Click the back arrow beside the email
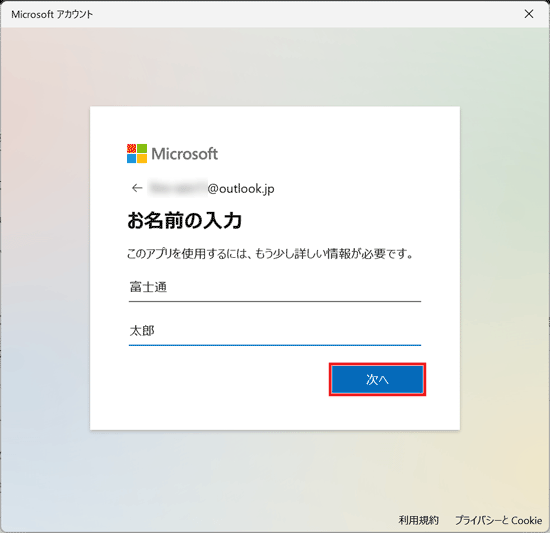Viewport: 550px width, 533px height. pos(137,188)
